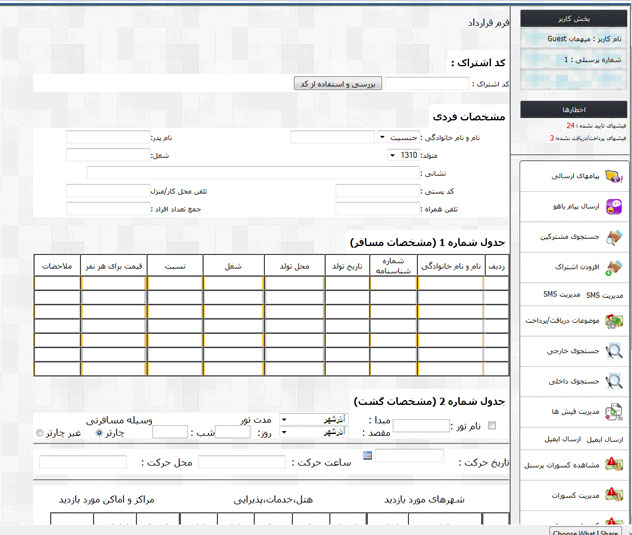Click the total persons (جمع تعداد افراد) field

click(108, 209)
